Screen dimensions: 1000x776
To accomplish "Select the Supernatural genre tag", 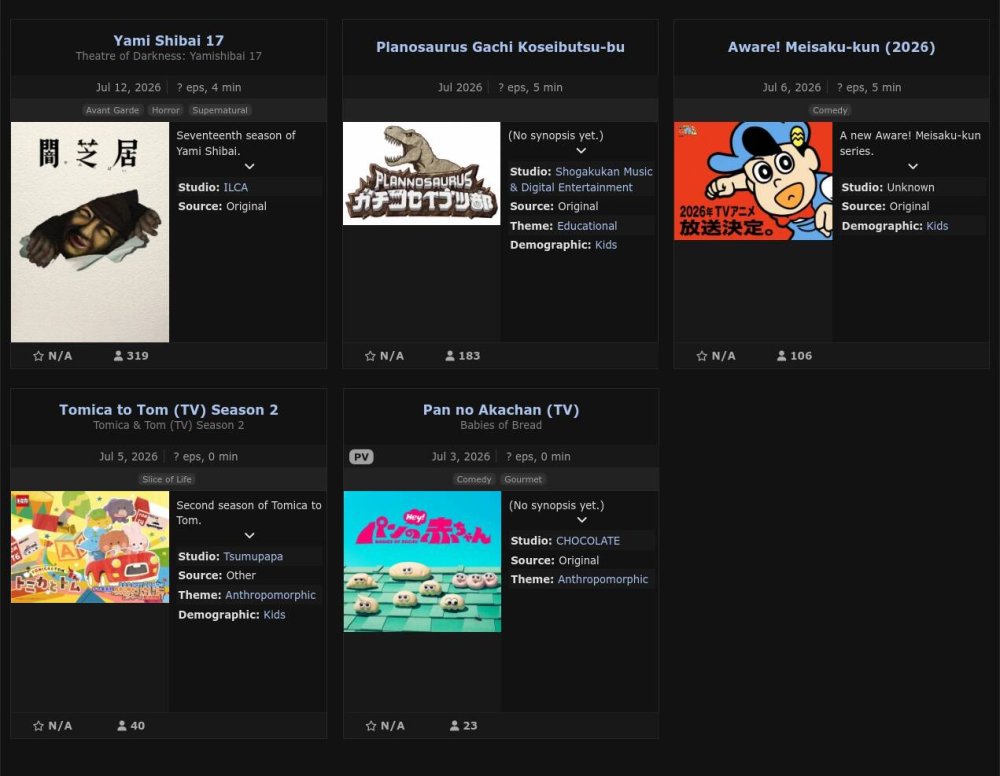I will (x=220, y=110).
